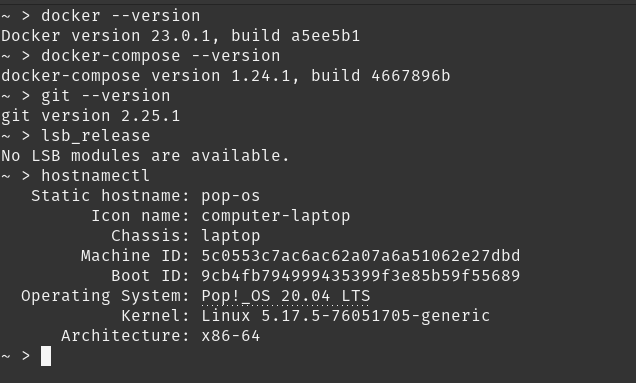Click the Machine ID hexadecimal value
636x383 pixels.
361,256
